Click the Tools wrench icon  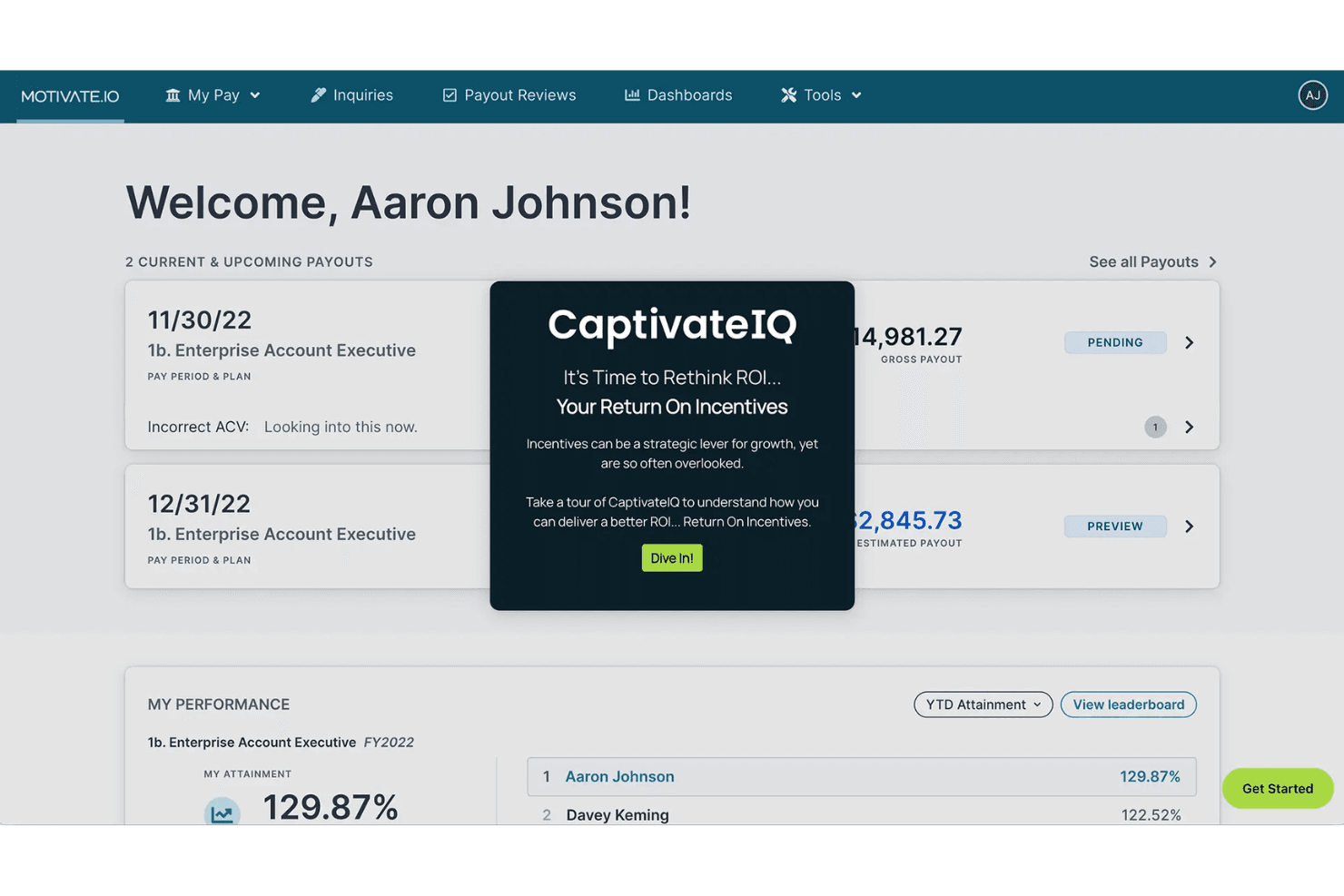[788, 94]
